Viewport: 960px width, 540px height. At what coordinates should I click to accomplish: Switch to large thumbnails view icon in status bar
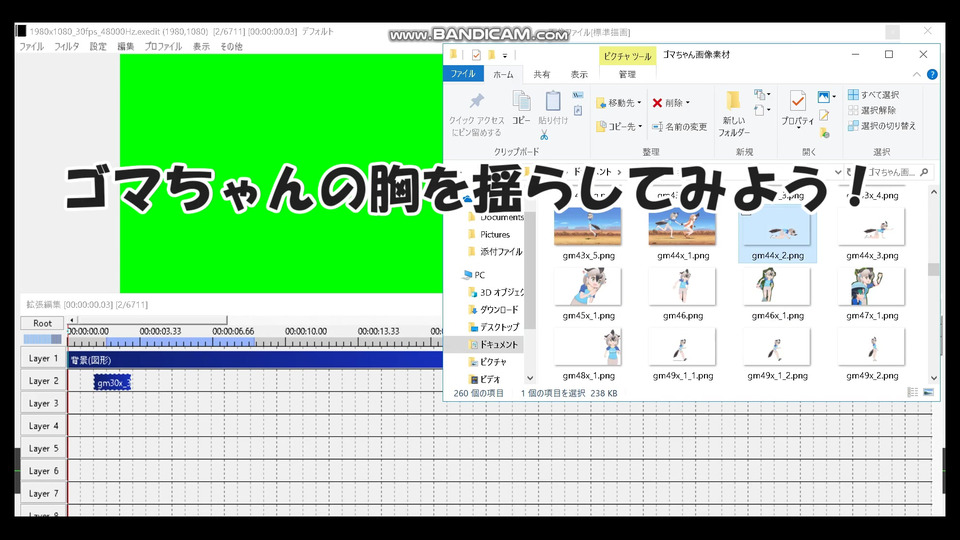[928, 392]
